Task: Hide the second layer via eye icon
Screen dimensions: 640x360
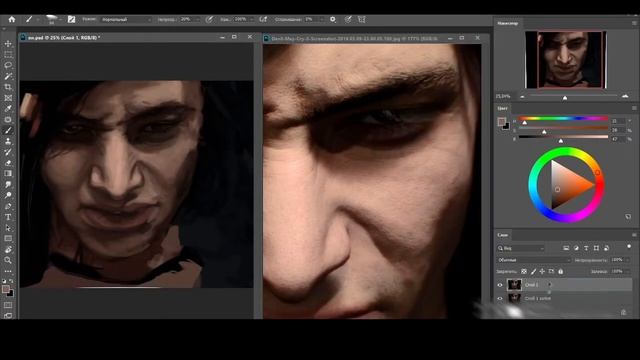Action: [x=500, y=298]
